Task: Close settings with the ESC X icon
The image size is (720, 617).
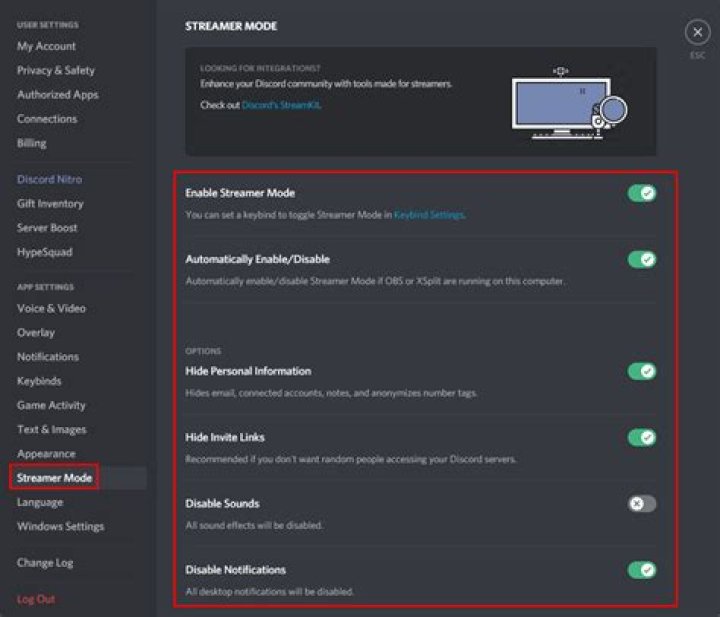Action: (x=697, y=33)
